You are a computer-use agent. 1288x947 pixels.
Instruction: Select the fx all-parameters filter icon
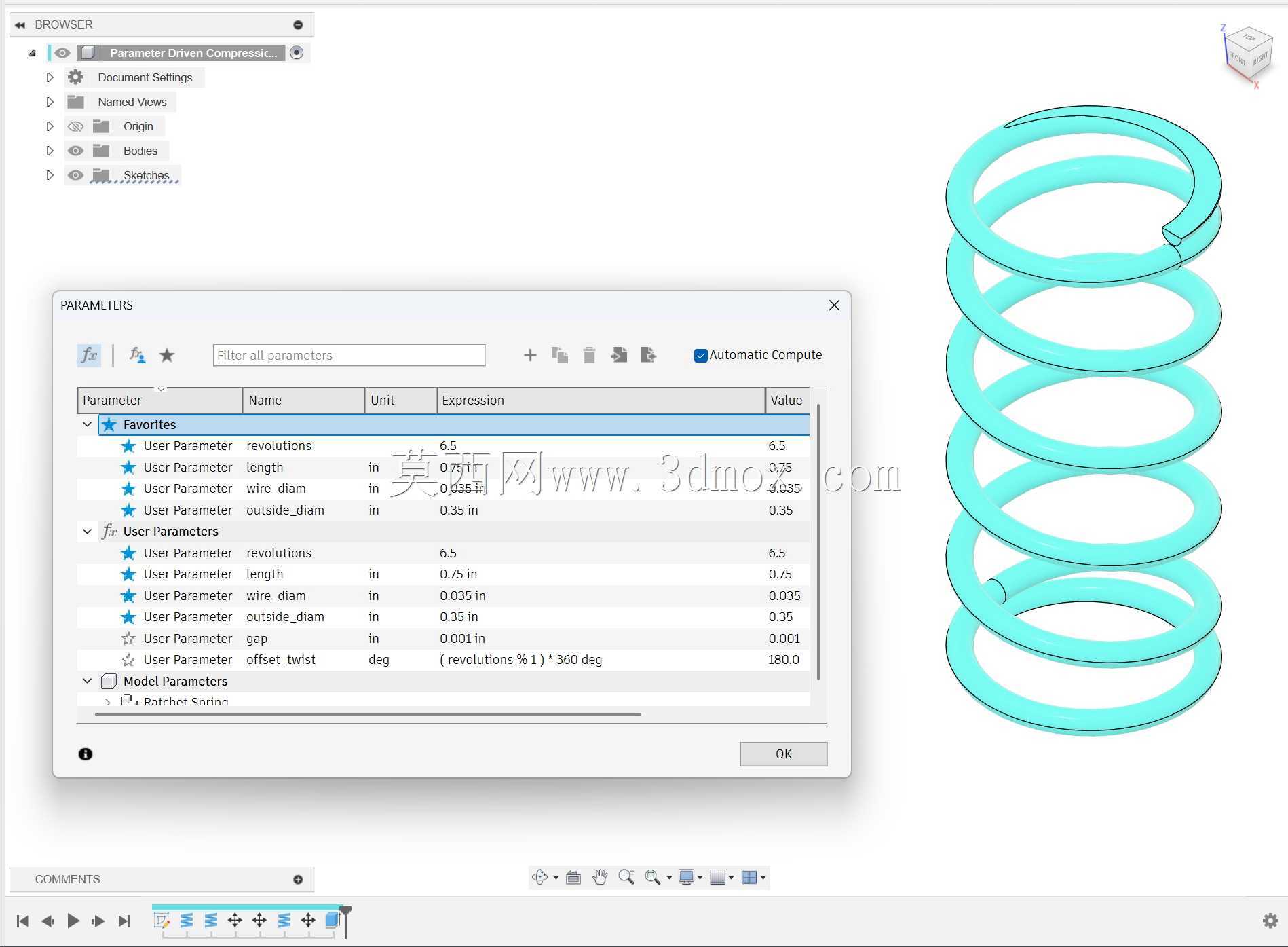[x=89, y=355]
